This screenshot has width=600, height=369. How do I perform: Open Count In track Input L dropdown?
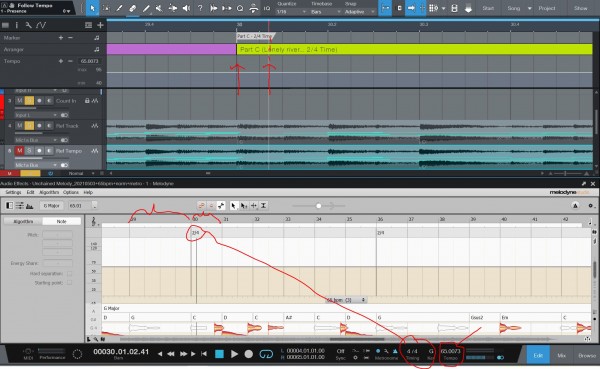pos(37,115)
